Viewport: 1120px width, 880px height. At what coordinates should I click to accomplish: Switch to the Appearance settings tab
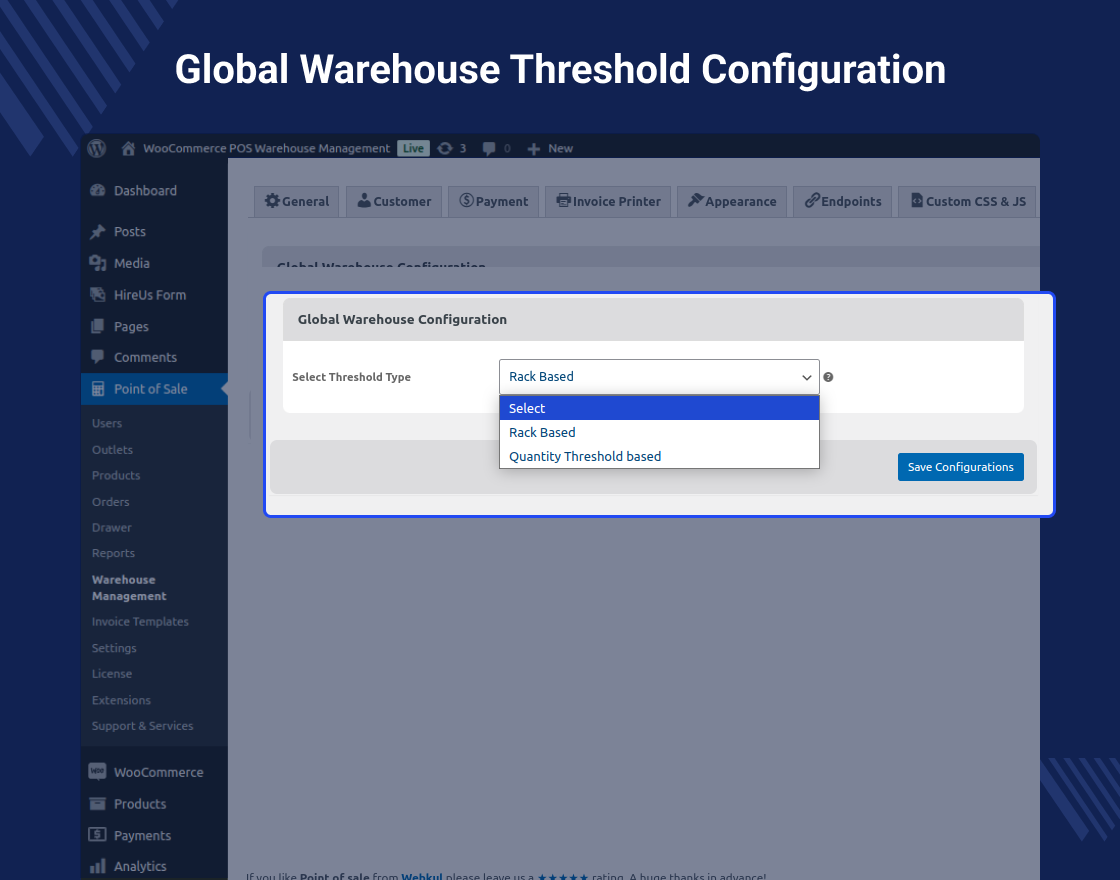click(x=731, y=201)
